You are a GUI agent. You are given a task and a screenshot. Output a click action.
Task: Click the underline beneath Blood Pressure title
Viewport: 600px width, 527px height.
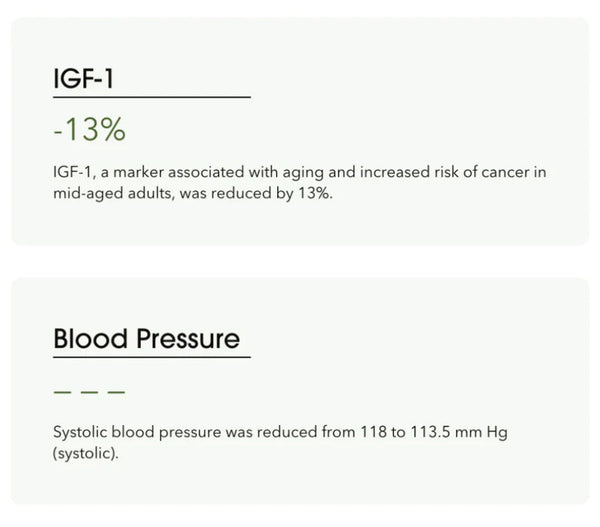152,357
